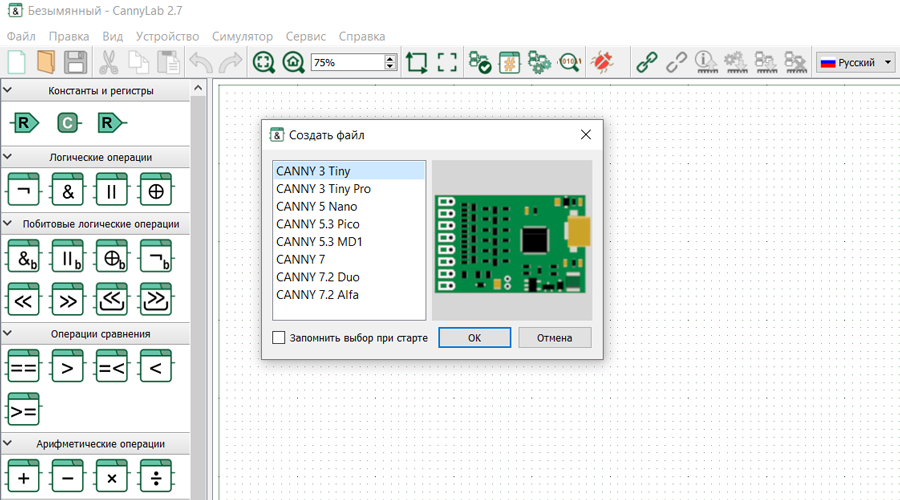
Task: Select CANNY 5 Nano in list
Action: tap(349, 207)
